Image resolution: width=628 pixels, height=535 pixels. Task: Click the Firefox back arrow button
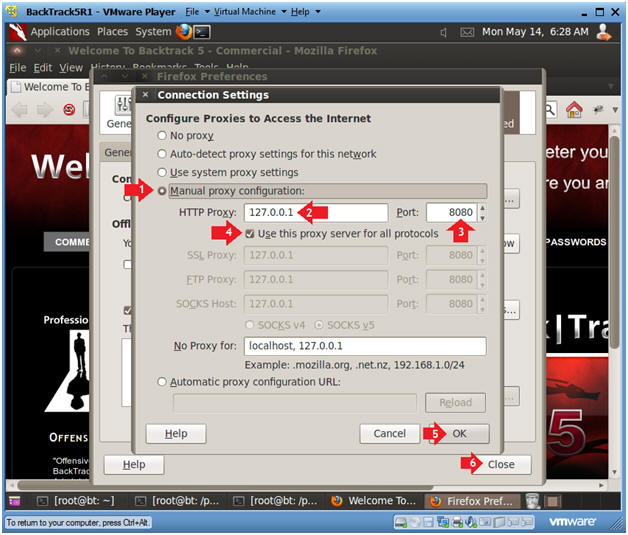pos(19,109)
